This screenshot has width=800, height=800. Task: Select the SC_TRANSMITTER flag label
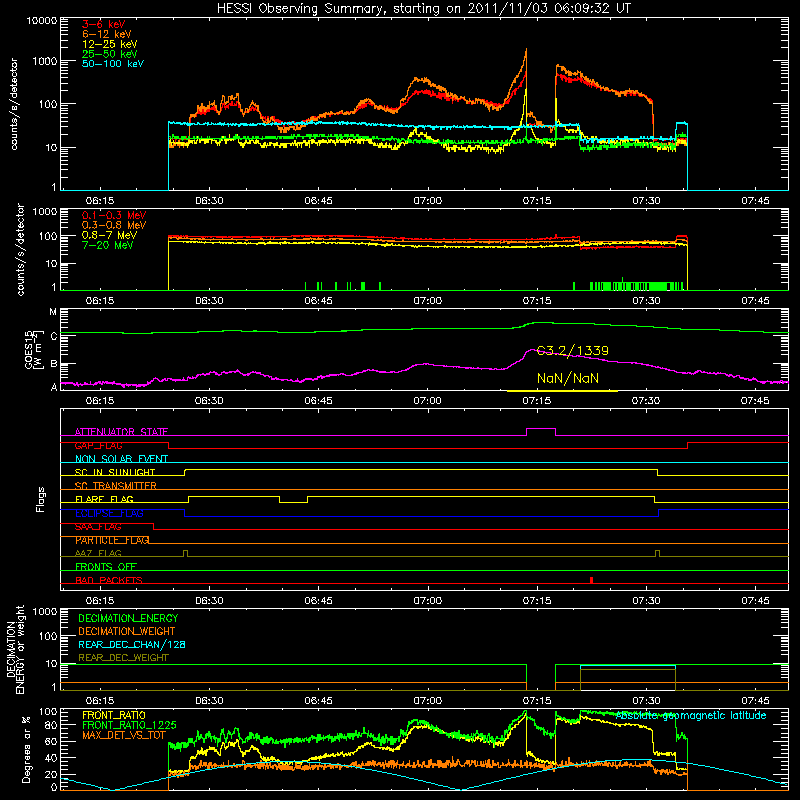coord(116,486)
